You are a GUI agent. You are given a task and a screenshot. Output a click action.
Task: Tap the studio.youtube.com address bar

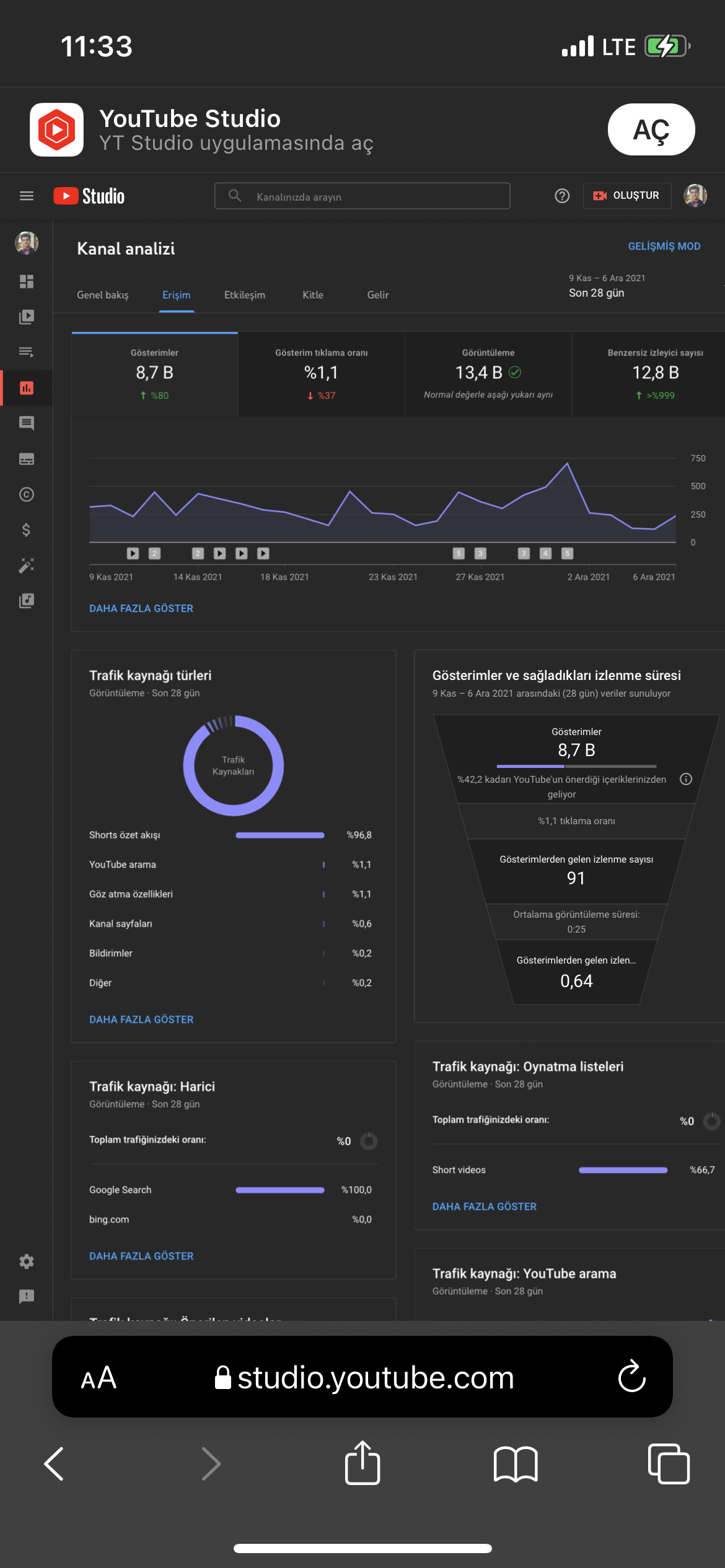(364, 1377)
